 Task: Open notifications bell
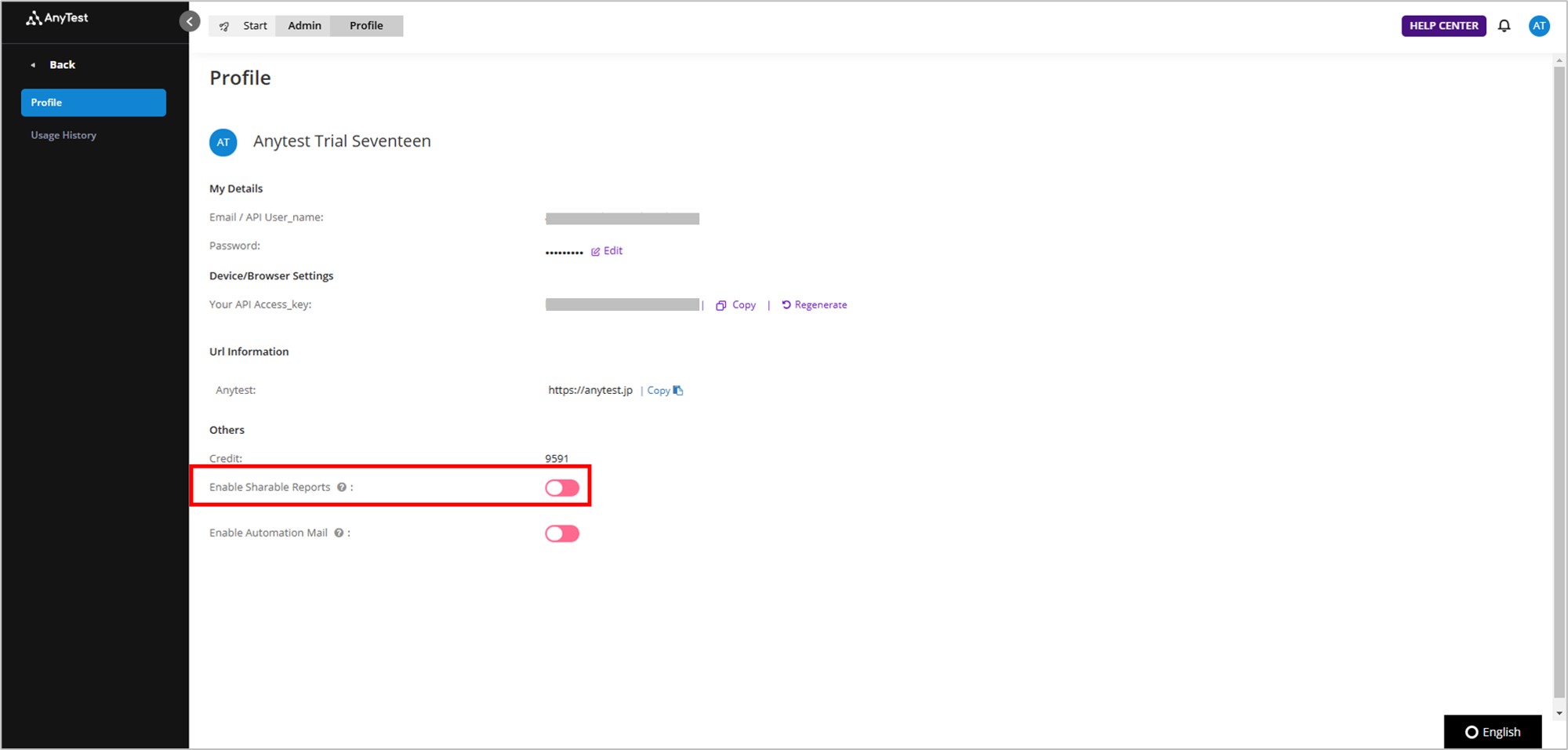coord(1504,26)
